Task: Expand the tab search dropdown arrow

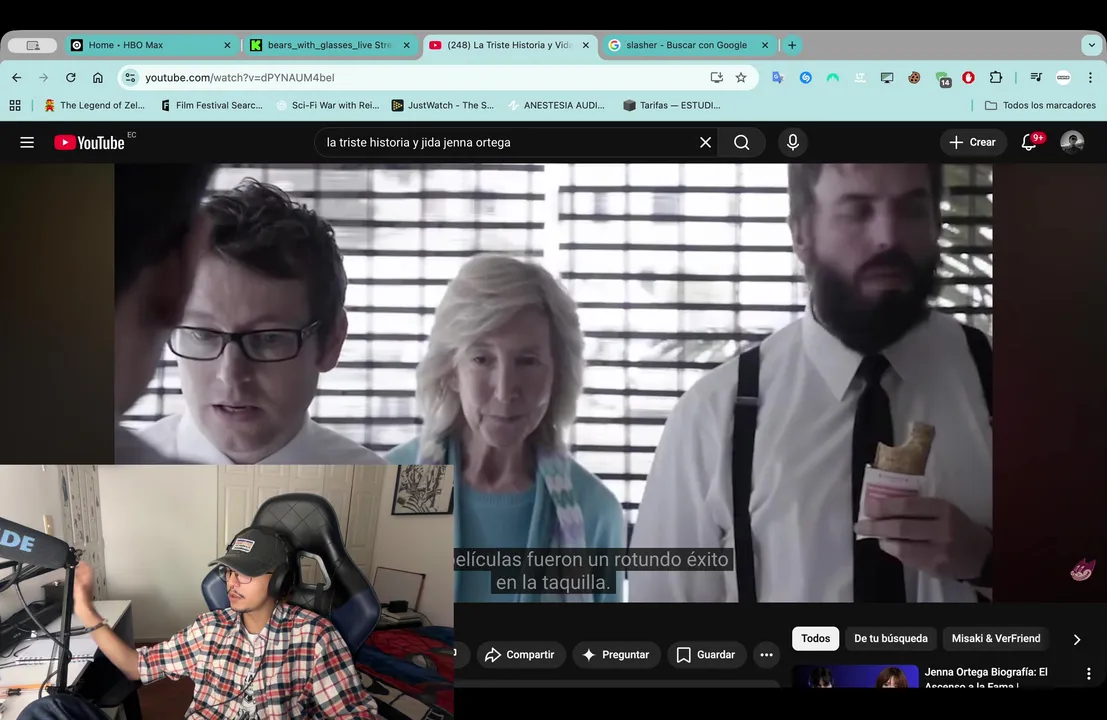Action: [1091, 45]
